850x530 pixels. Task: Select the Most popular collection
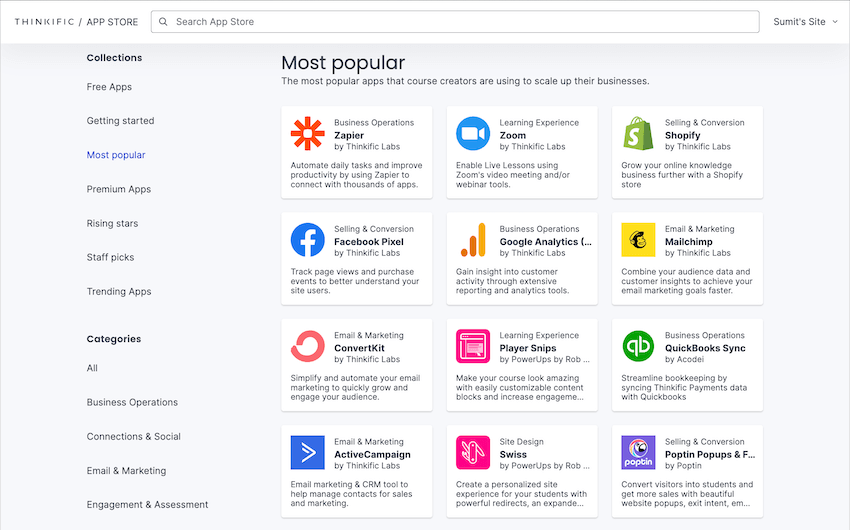coord(116,155)
